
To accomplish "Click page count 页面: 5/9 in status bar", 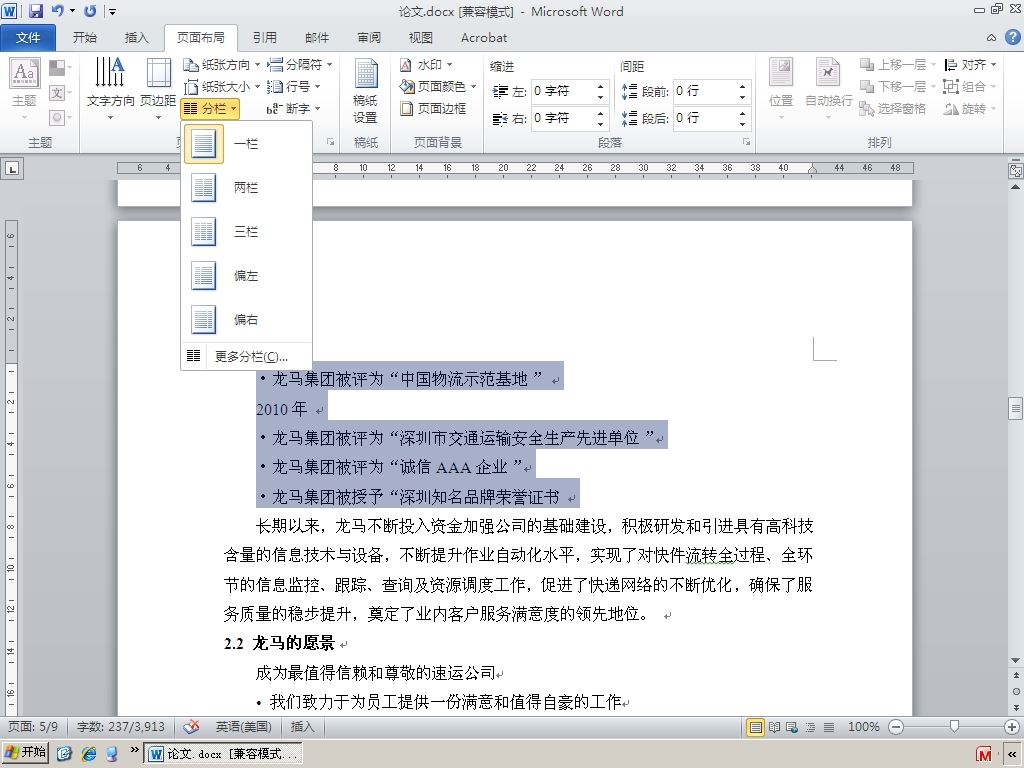I will tap(33, 726).
